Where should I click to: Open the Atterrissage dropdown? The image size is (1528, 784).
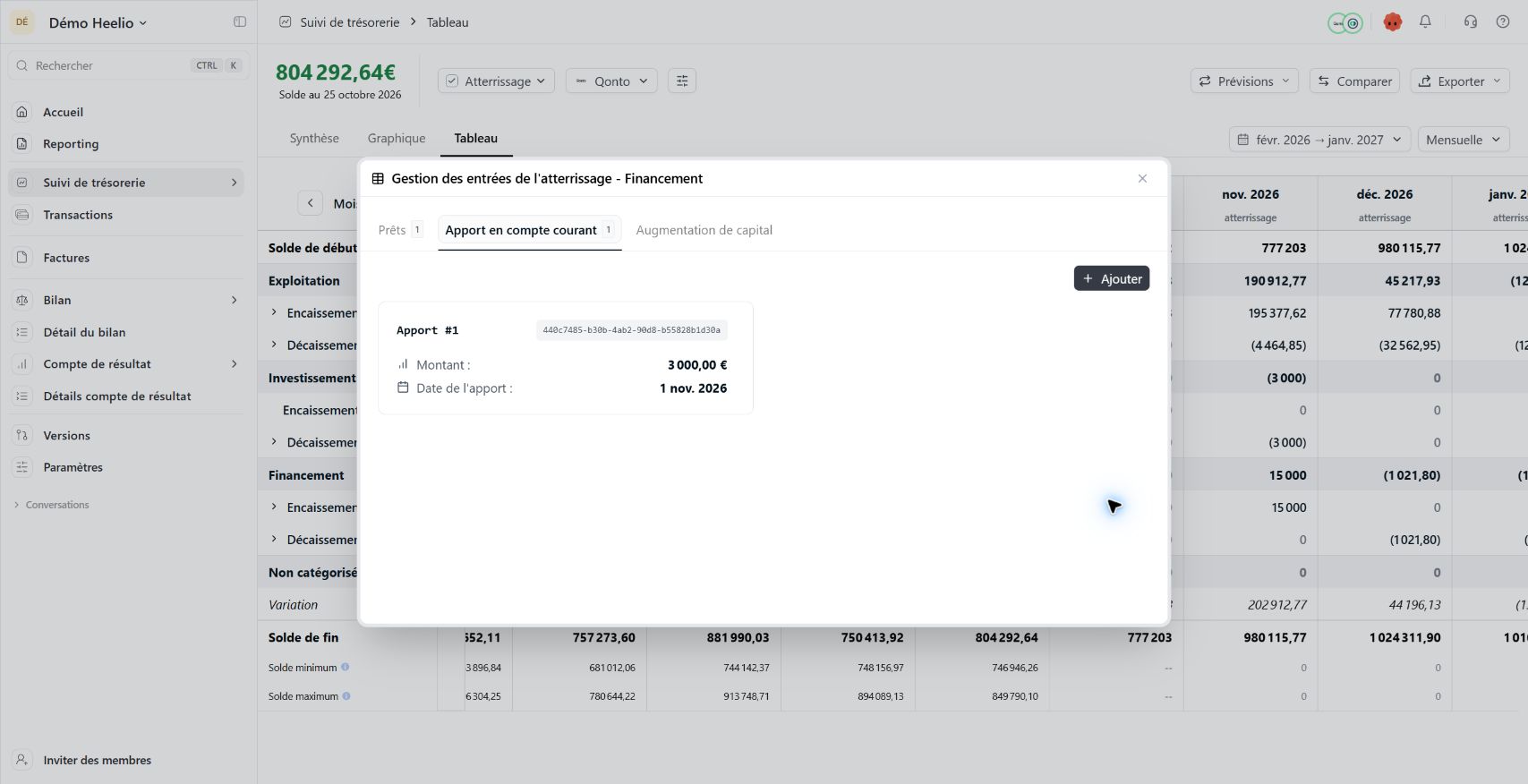point(497,81)
